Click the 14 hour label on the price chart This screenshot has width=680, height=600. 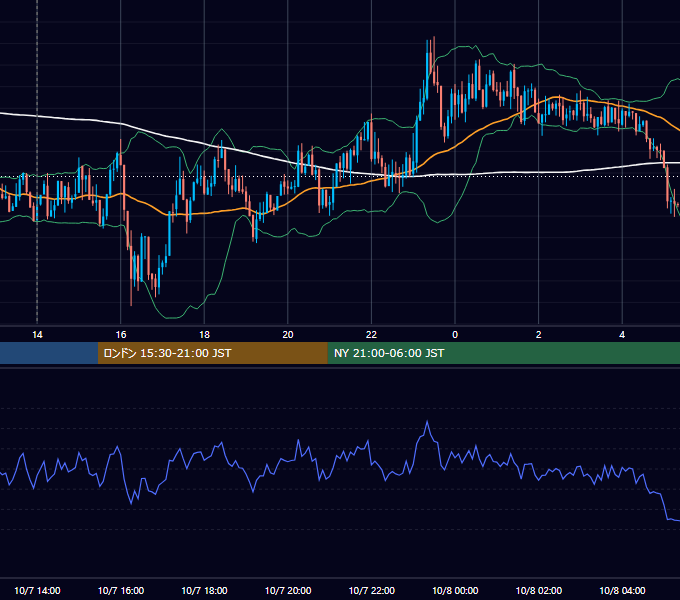click(x=37, y=335)
